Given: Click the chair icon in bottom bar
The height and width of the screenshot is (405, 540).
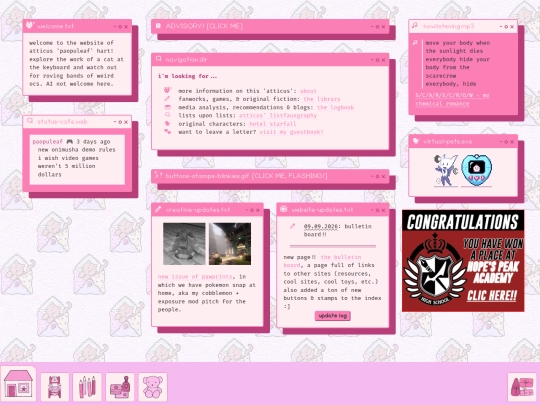Looking at the screenshot, I should coord(55,387).
